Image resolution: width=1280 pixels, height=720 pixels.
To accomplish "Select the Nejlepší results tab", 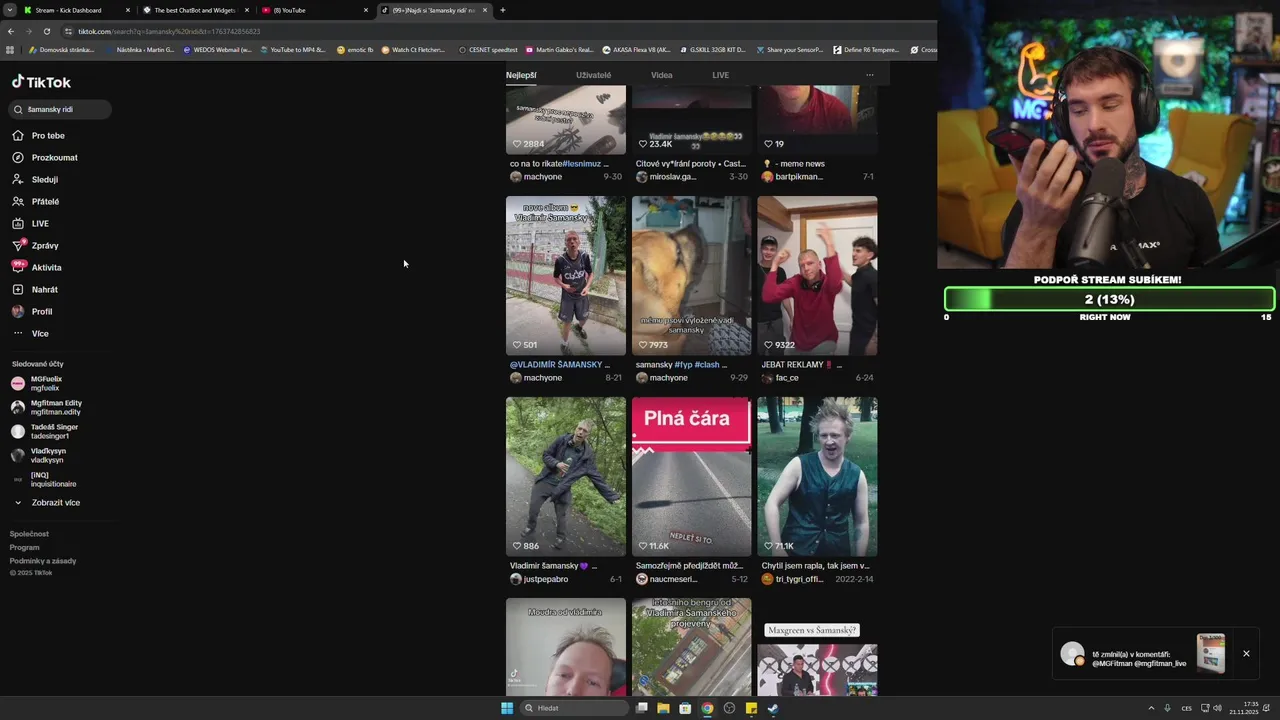I will [521, 75].
